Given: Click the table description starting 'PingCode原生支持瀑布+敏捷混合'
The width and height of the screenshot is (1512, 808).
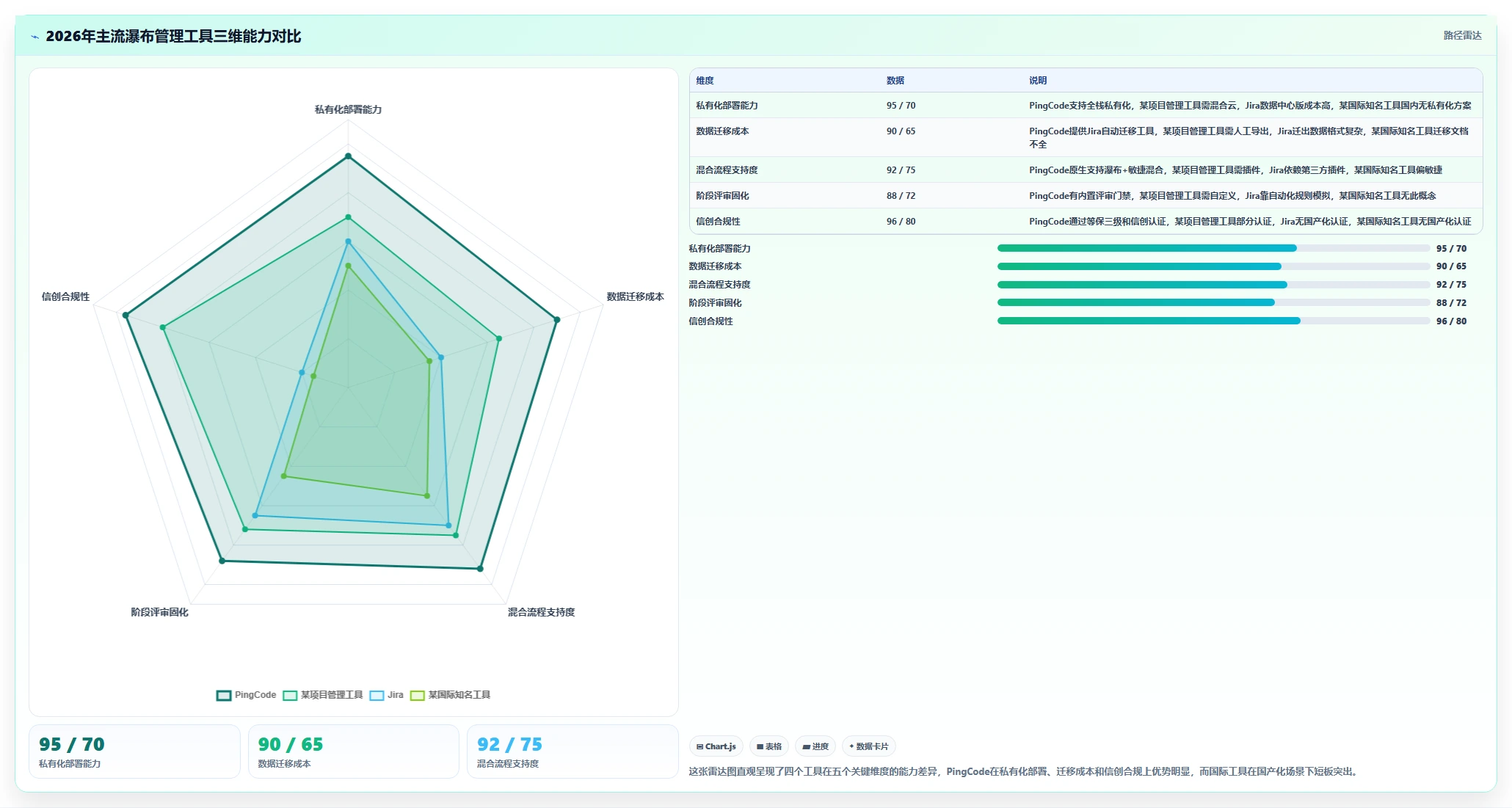Looking at the screenshot, I should (1235, 170).
